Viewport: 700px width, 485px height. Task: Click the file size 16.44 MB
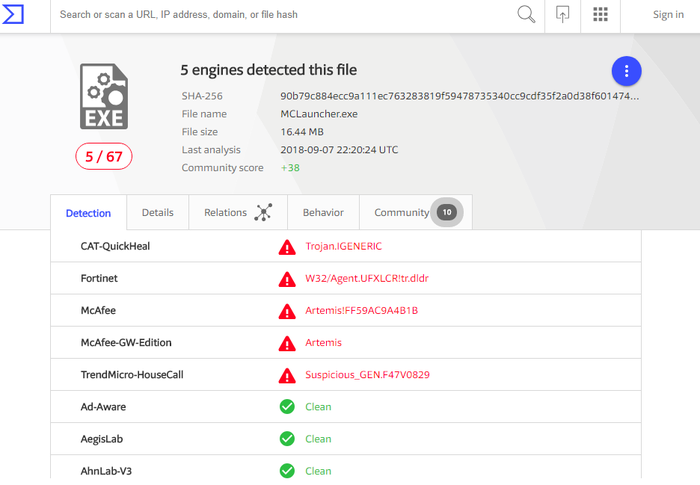click(302, 132)
